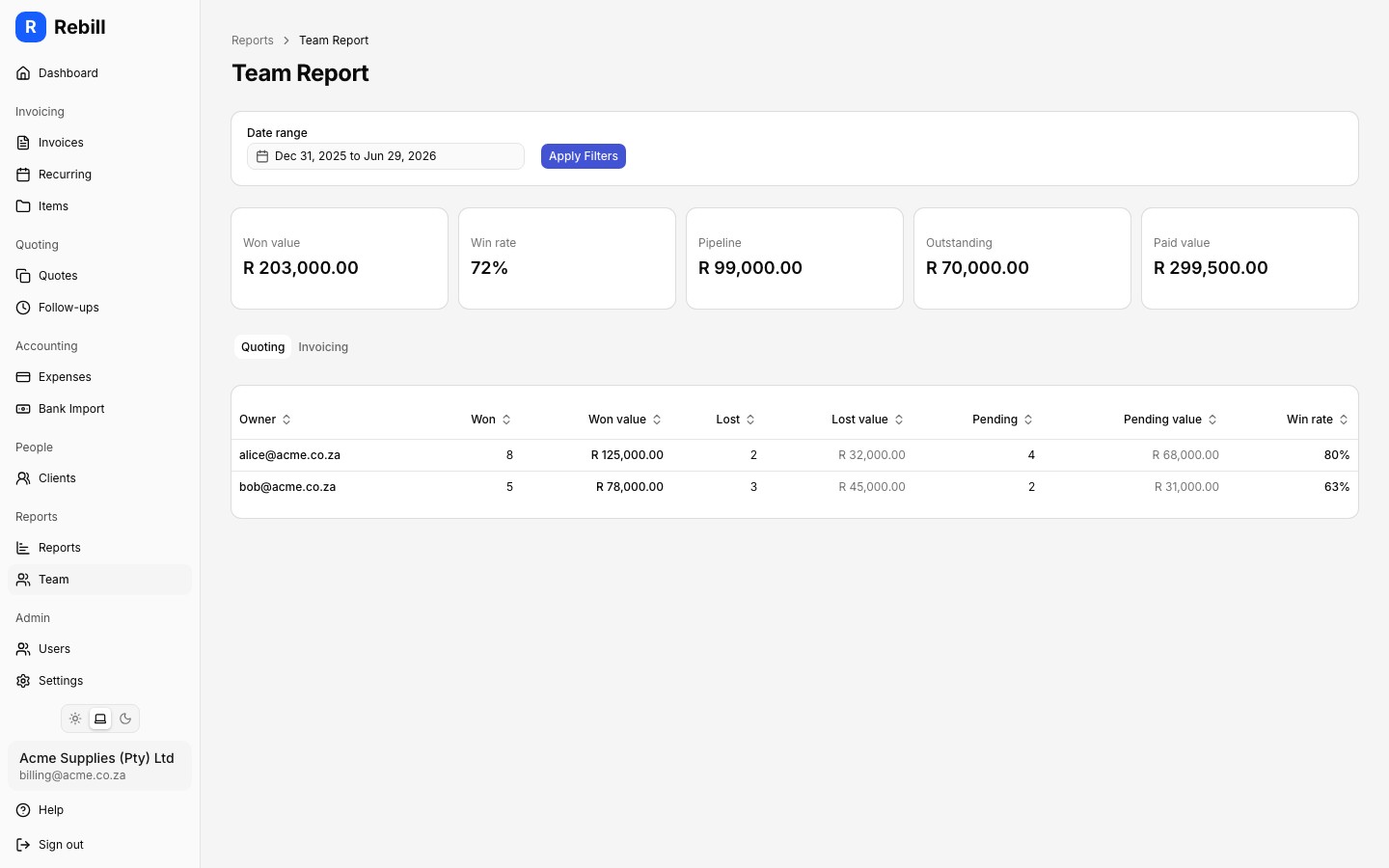Sort by Pending value column header
The width and height of the screenshot is (1389, 868).
1171,420
